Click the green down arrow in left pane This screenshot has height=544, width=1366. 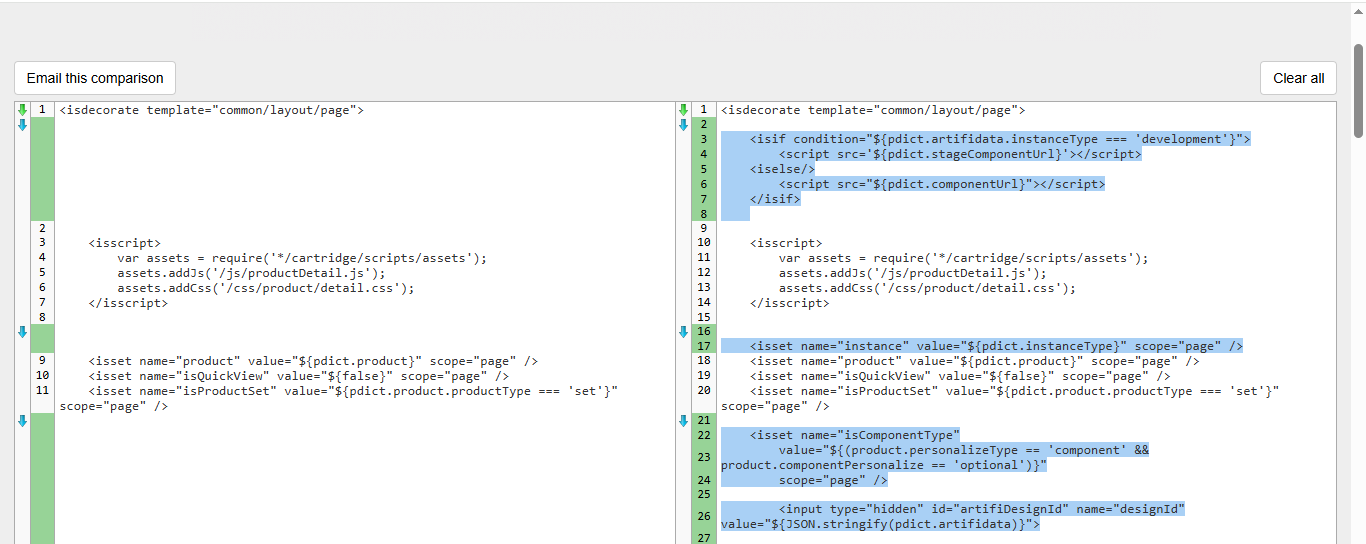[x=22, y=110]
